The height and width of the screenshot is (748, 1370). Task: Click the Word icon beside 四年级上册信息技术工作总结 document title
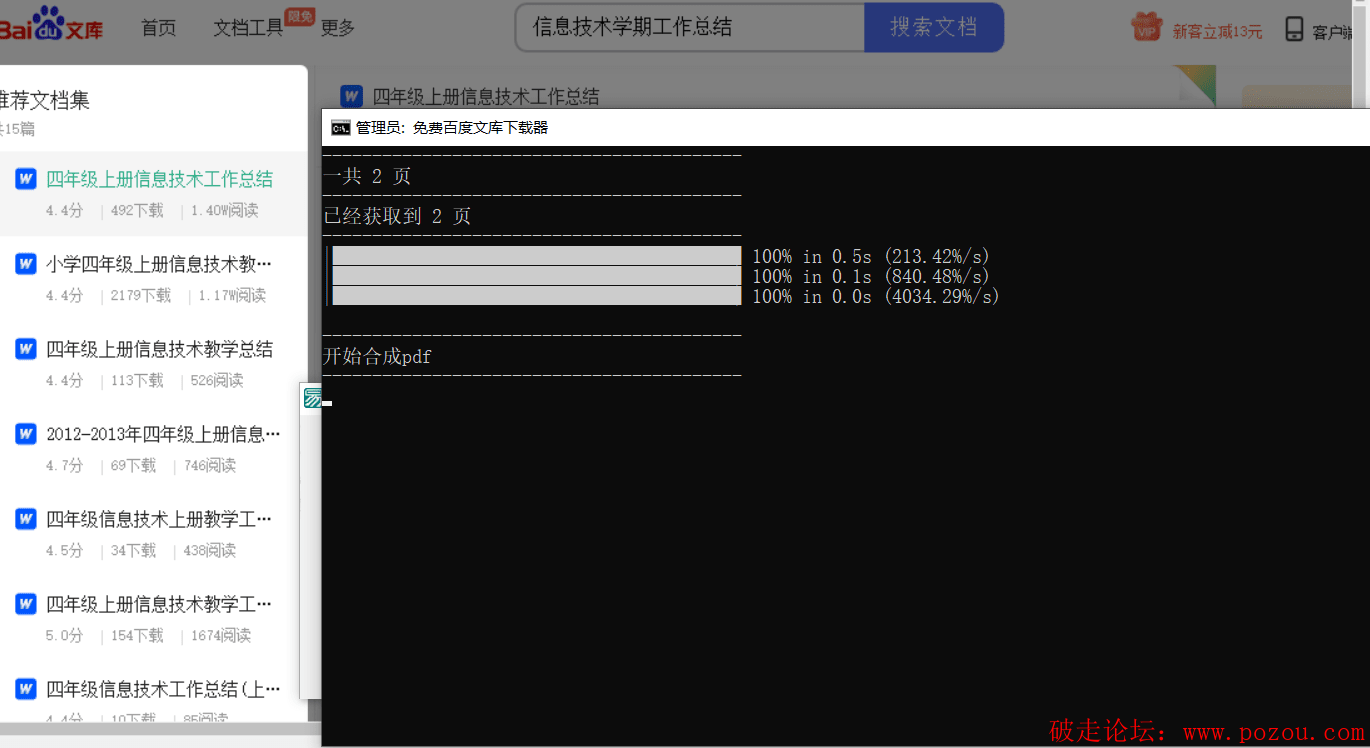351,96
